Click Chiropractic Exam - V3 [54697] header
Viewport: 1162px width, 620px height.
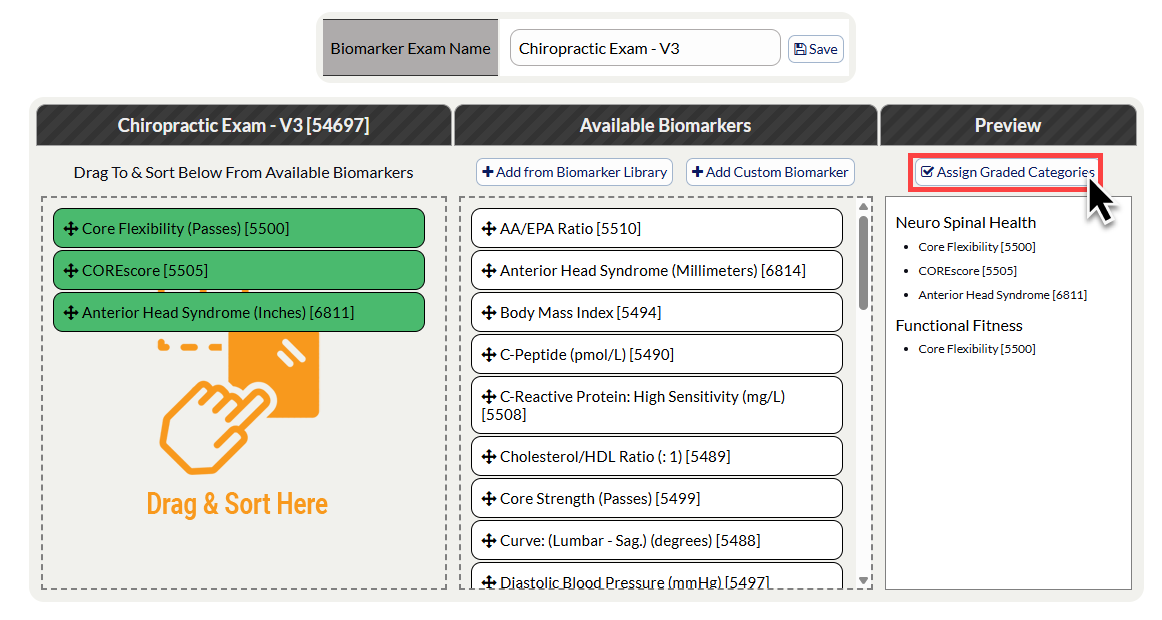pos(244,125)
